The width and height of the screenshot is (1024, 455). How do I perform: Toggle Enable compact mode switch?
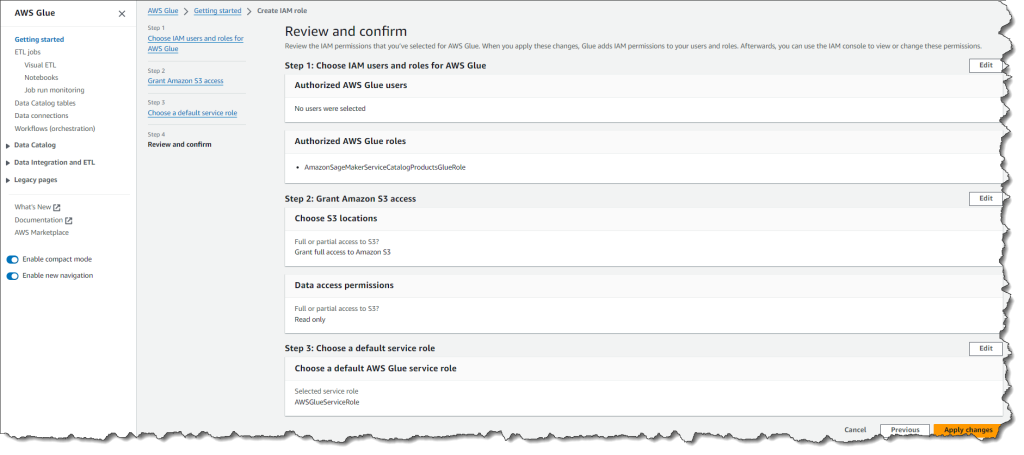[13, 259]
